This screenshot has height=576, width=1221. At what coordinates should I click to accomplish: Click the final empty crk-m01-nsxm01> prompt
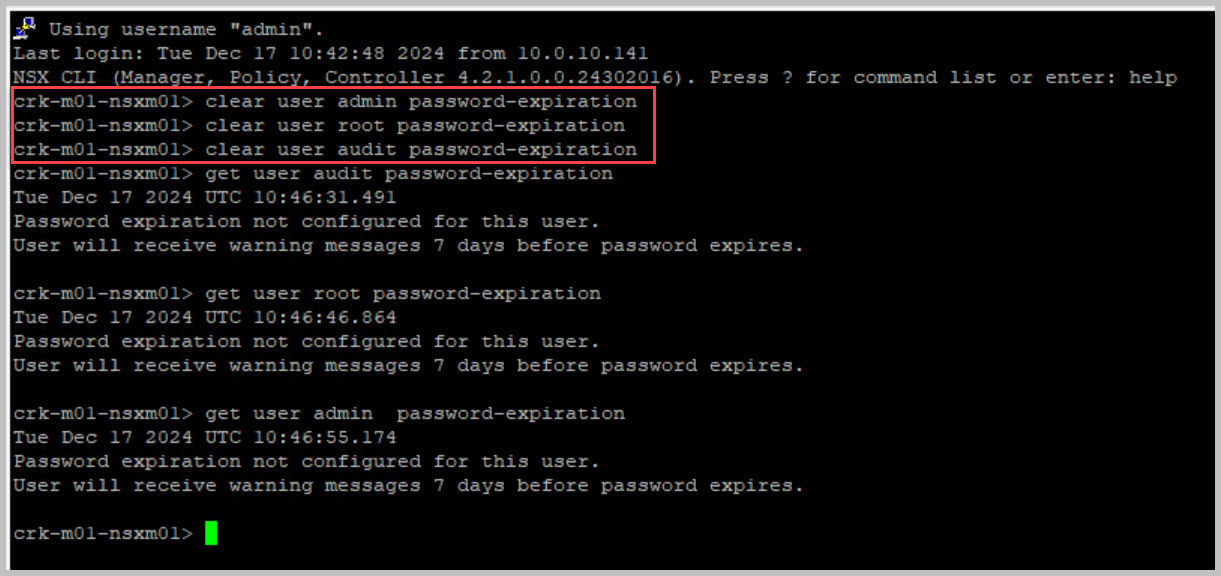point(103,534)
